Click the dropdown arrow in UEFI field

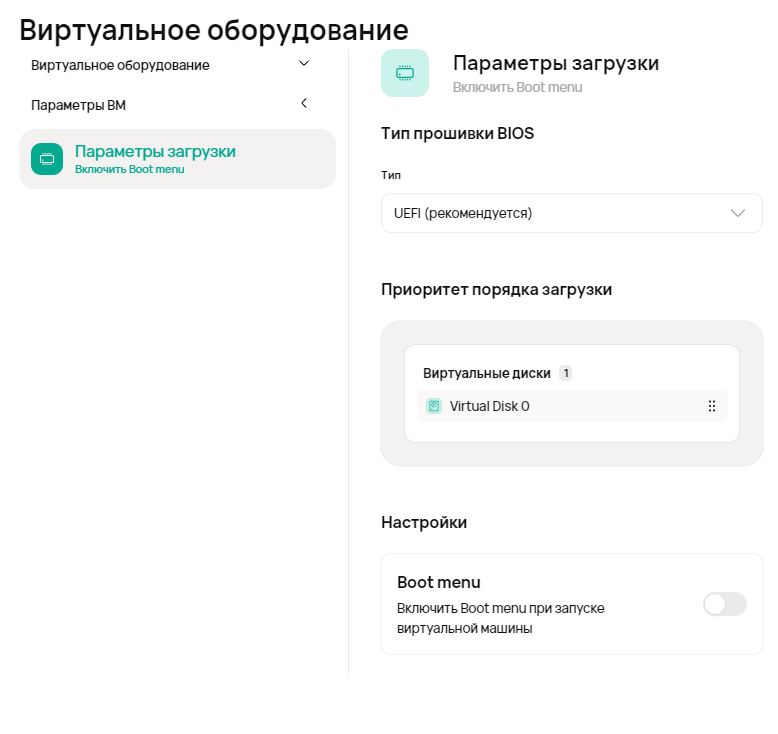[x=738, y=213]
